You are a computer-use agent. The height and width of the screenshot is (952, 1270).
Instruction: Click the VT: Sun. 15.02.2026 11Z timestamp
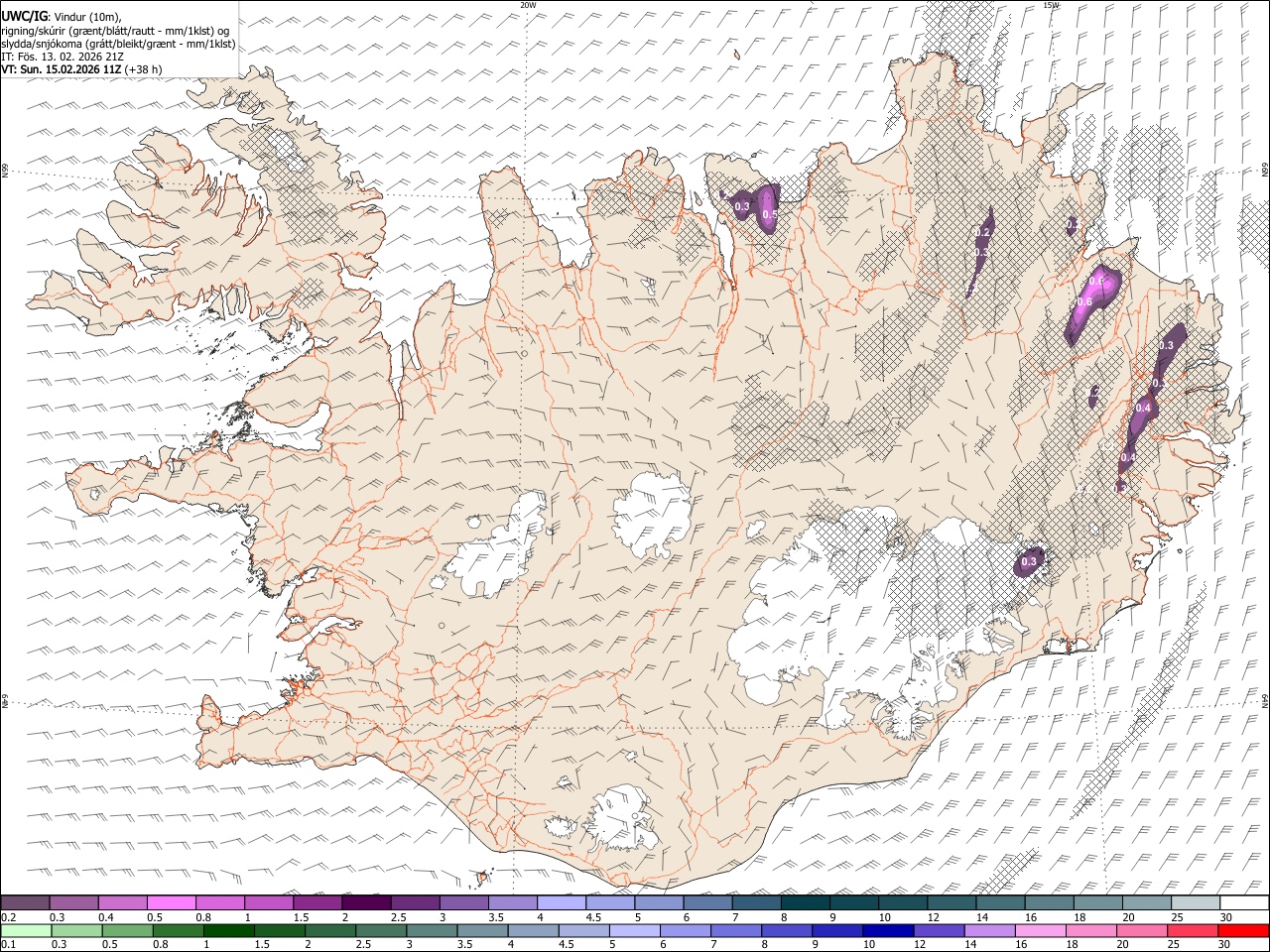click(x=62, y=69)
